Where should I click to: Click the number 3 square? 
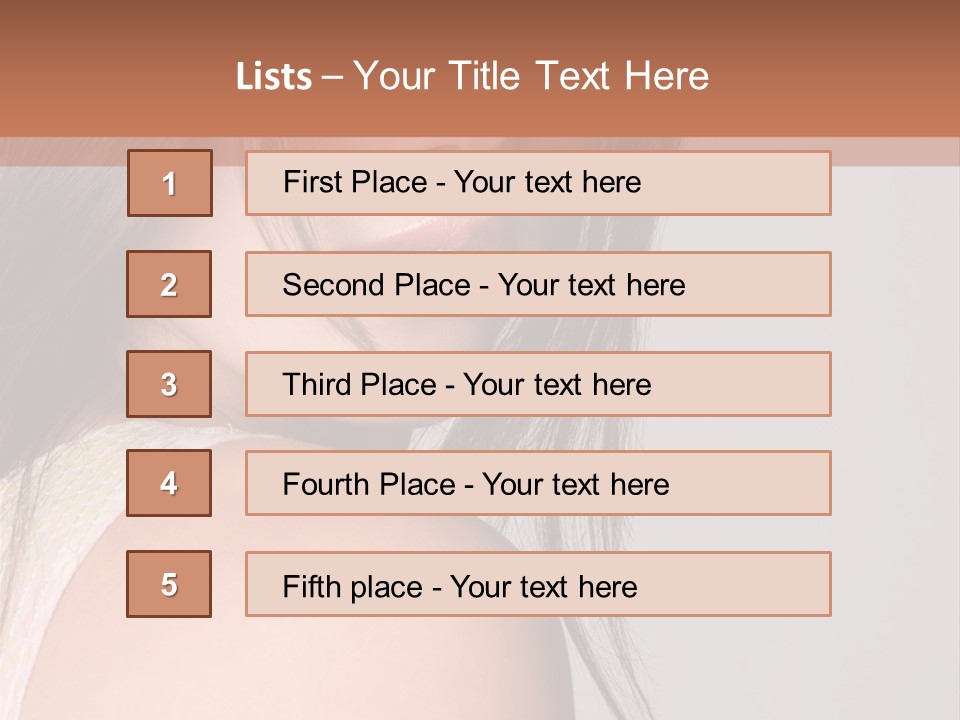point(169,384)
